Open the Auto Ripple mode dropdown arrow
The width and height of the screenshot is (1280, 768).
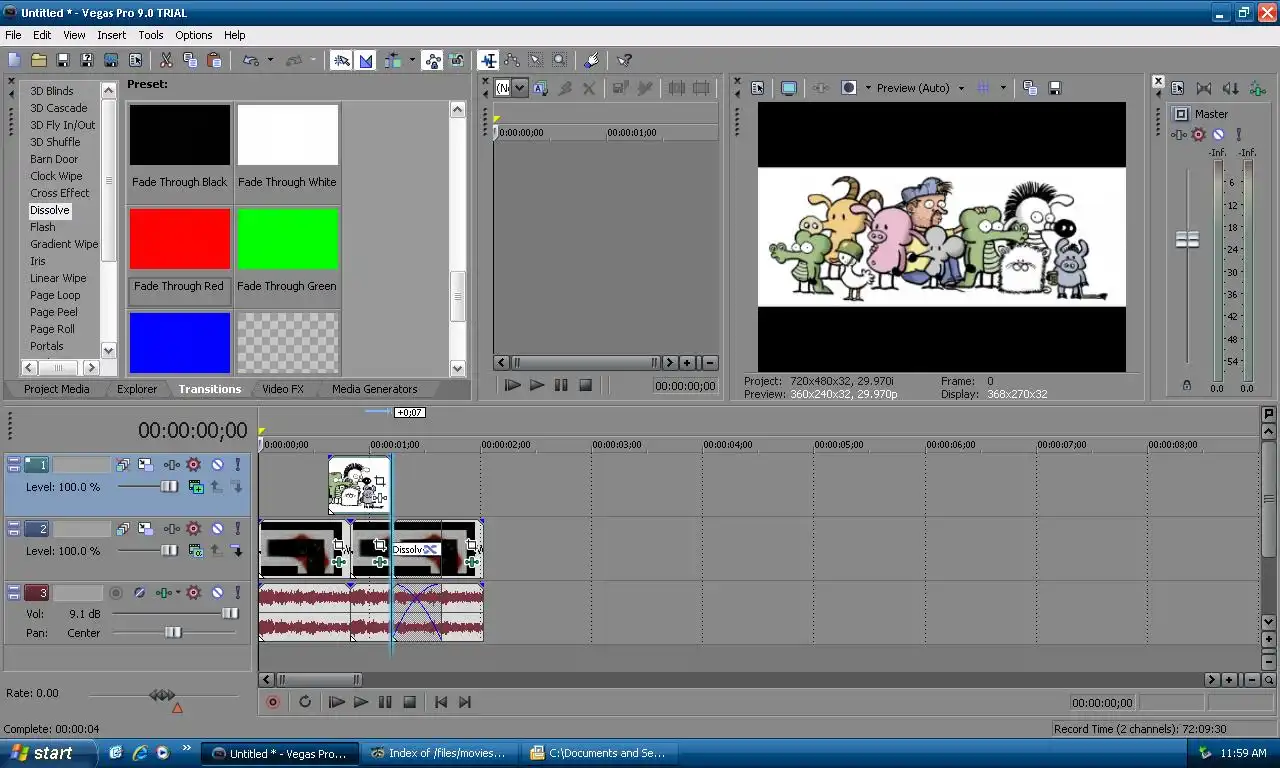(x=412, y=61)
